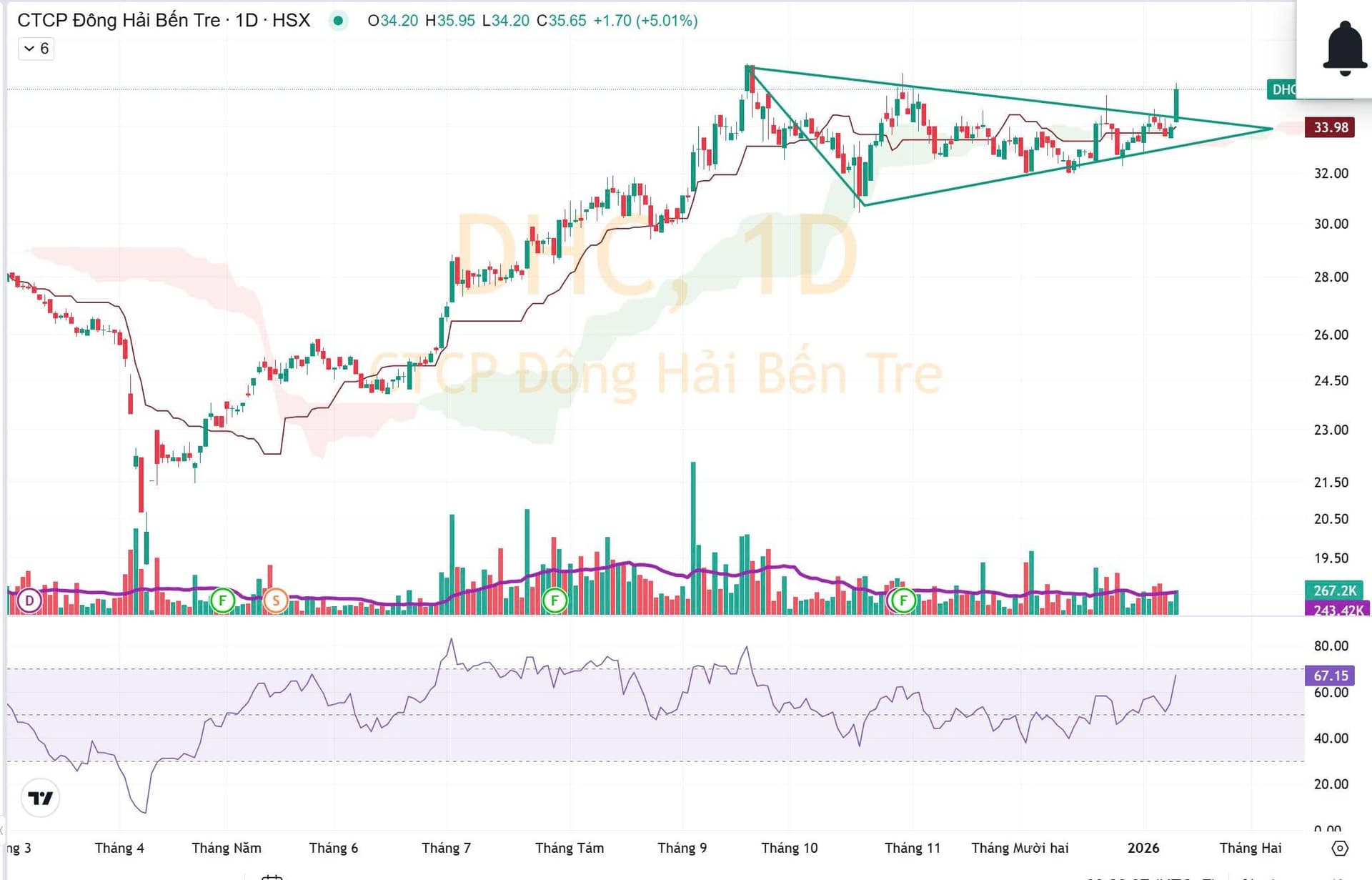Viewport: 1372px width, 880px height.
Task: Click the 33.98 price label on the axis
Action: 1330,127
